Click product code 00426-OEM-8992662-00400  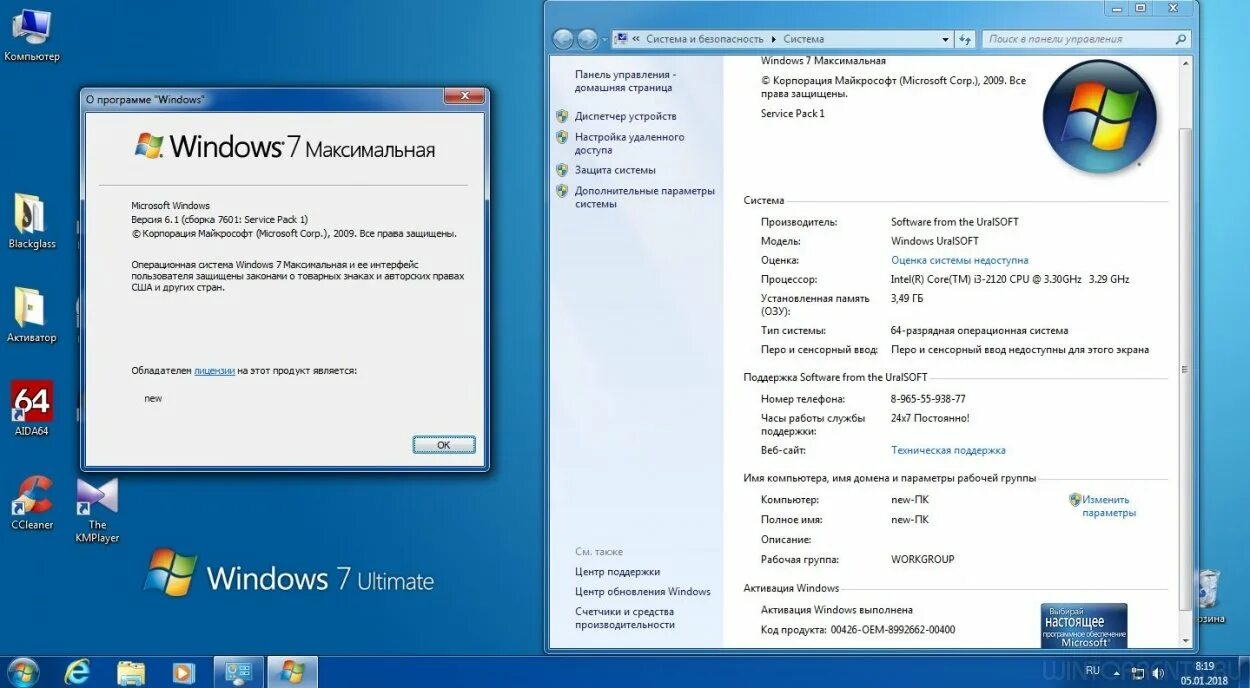[x=892, y=630]
